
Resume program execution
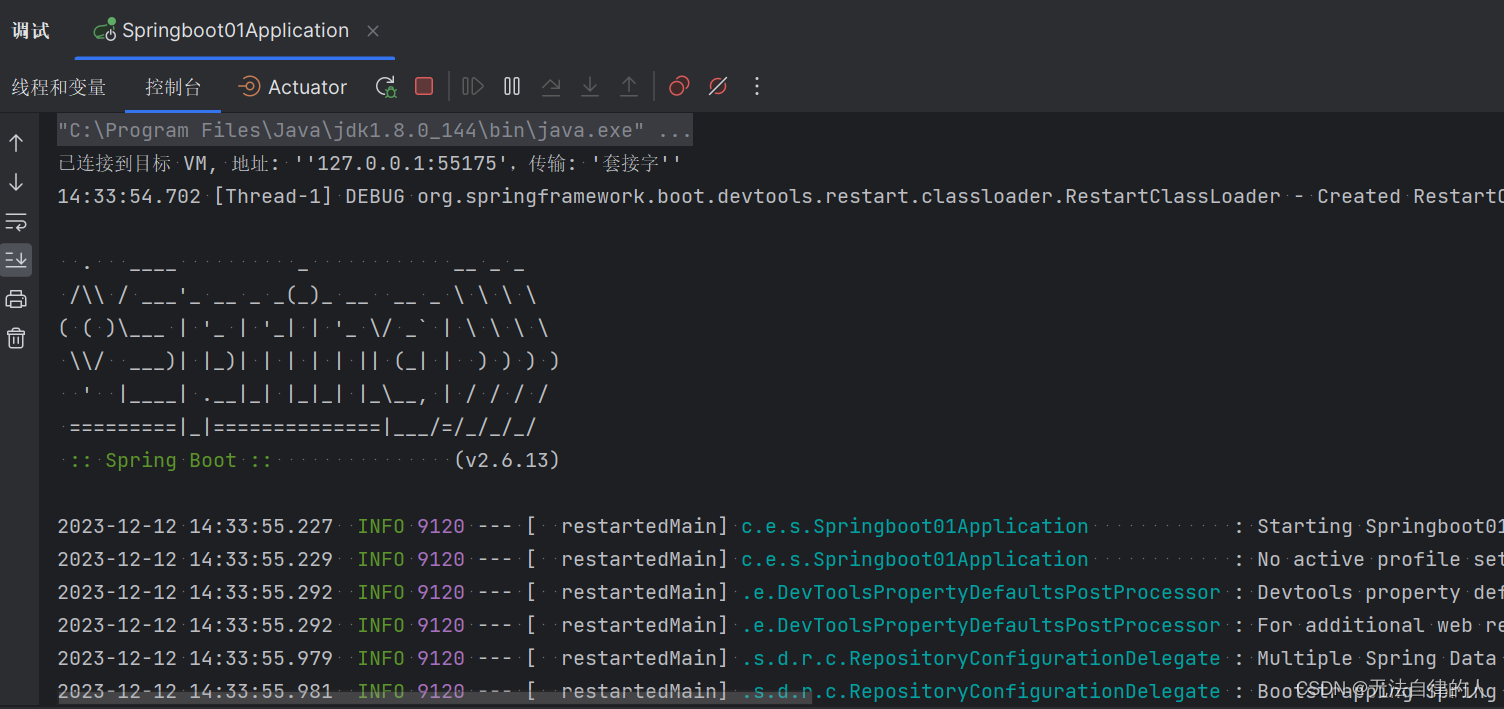(472, 86)
